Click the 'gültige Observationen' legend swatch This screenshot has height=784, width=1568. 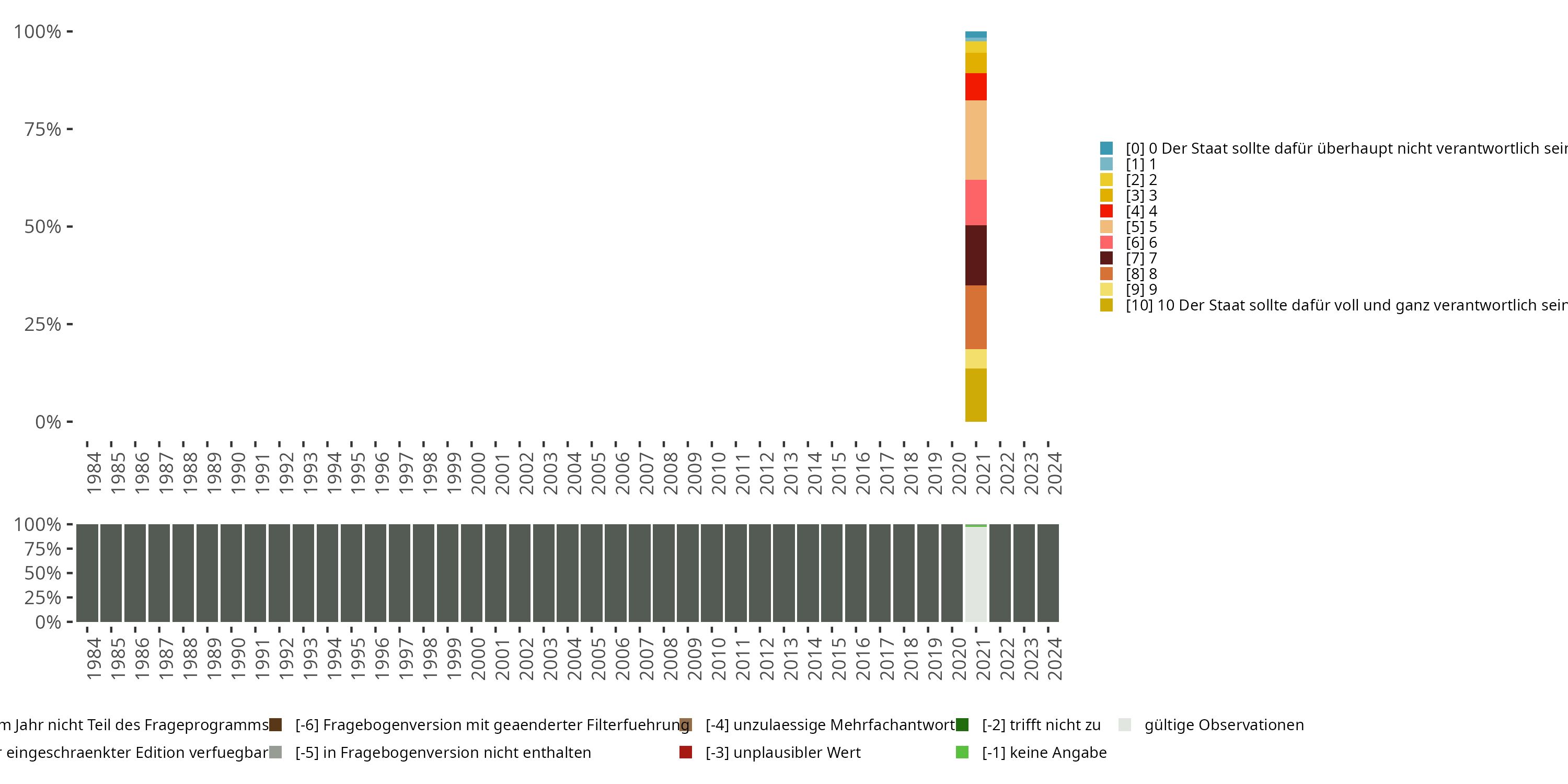coord(1124,725)
